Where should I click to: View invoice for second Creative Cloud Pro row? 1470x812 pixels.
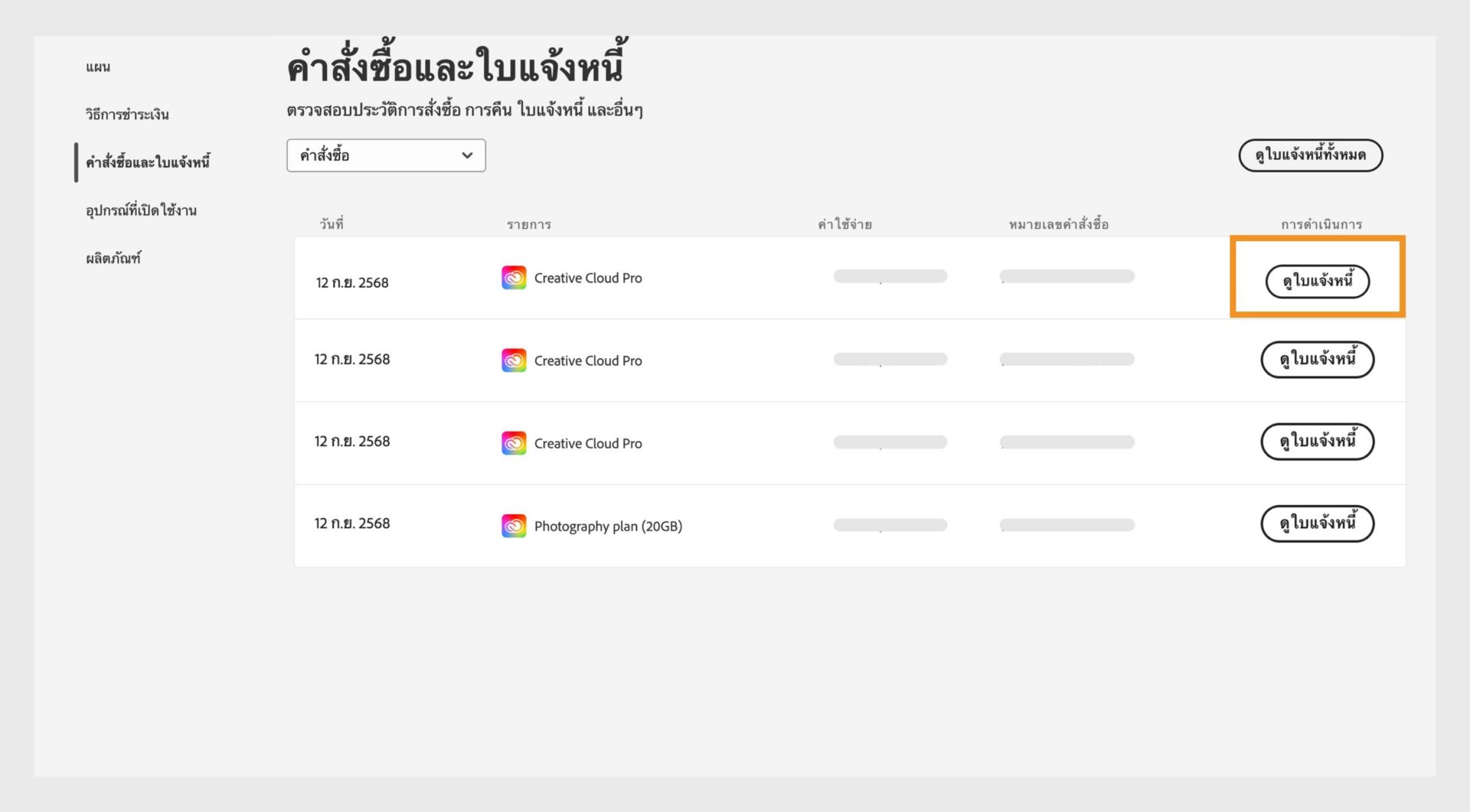coord(1317,359)
